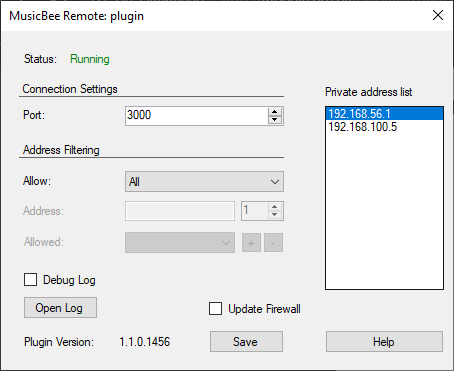
Task: Increase the Port value with up arrow
Action: click(x=275, y=112)
